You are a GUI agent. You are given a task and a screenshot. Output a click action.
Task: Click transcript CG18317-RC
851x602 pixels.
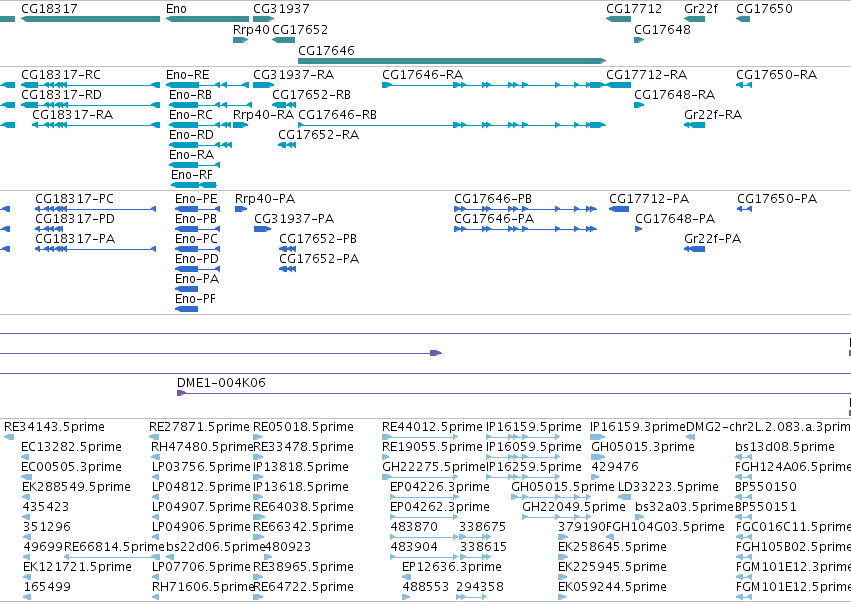pyautogui.click(x=61, y=74)
